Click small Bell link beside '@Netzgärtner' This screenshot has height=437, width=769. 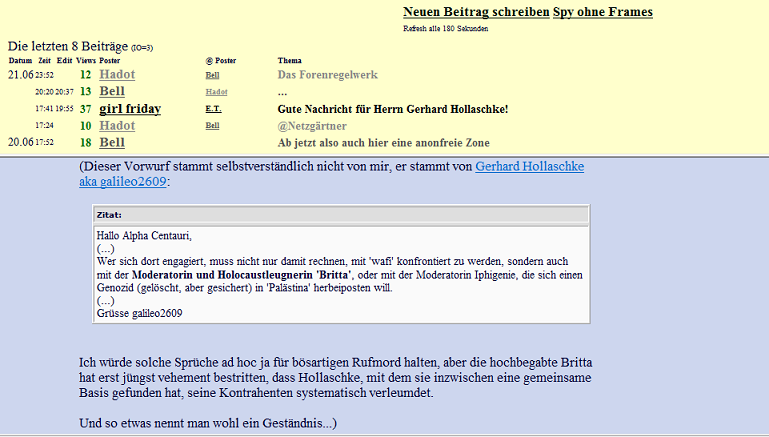point(212,126)
